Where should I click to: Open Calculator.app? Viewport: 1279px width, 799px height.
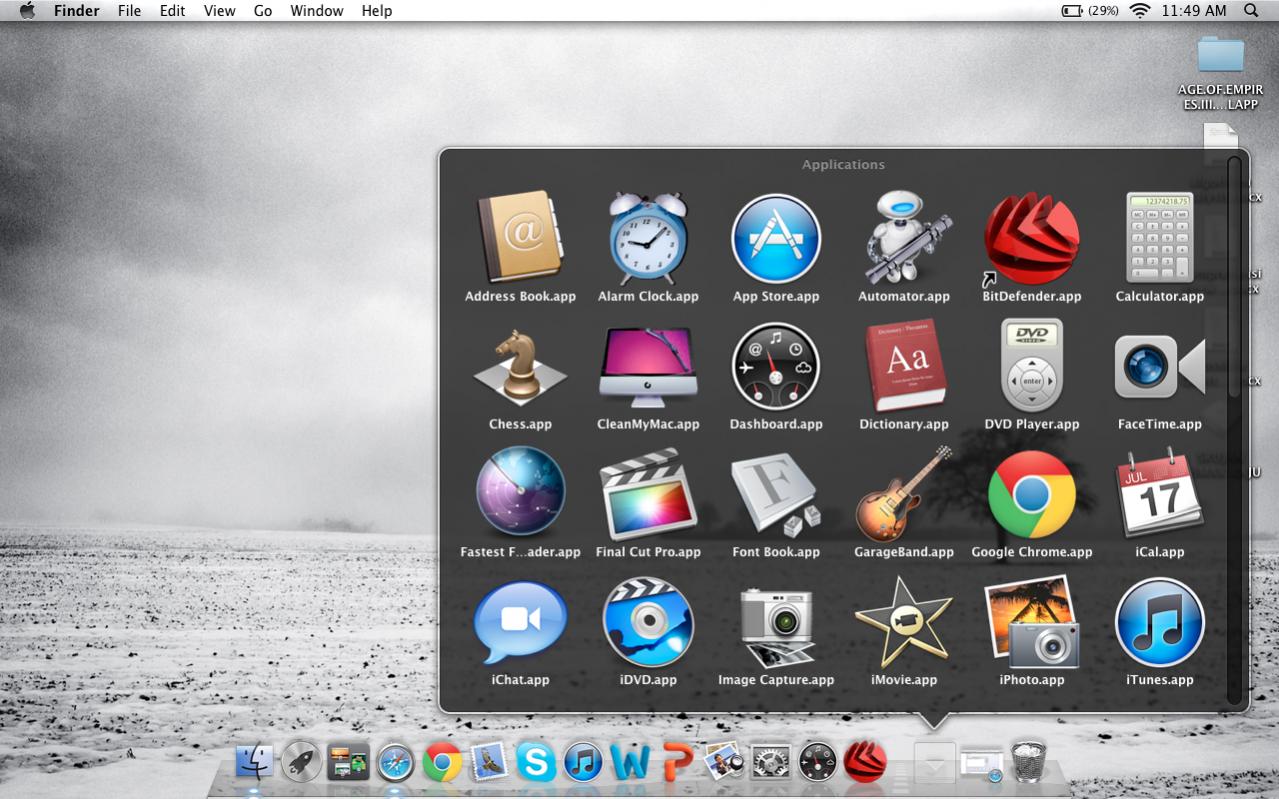point(1160,238)
